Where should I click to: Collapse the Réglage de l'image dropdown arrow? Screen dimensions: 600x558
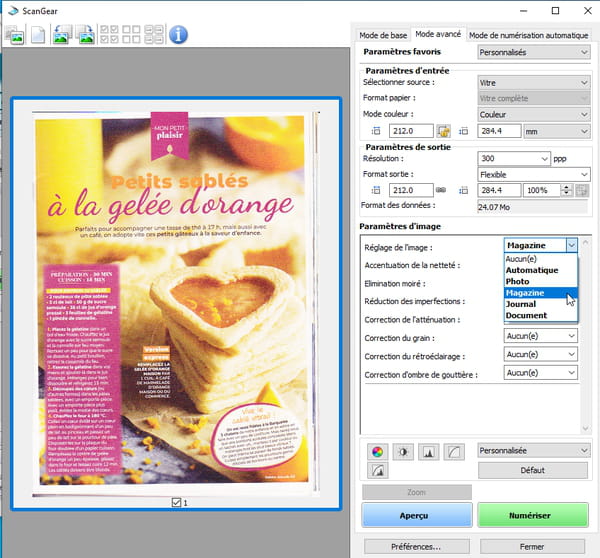coord(571,245)
